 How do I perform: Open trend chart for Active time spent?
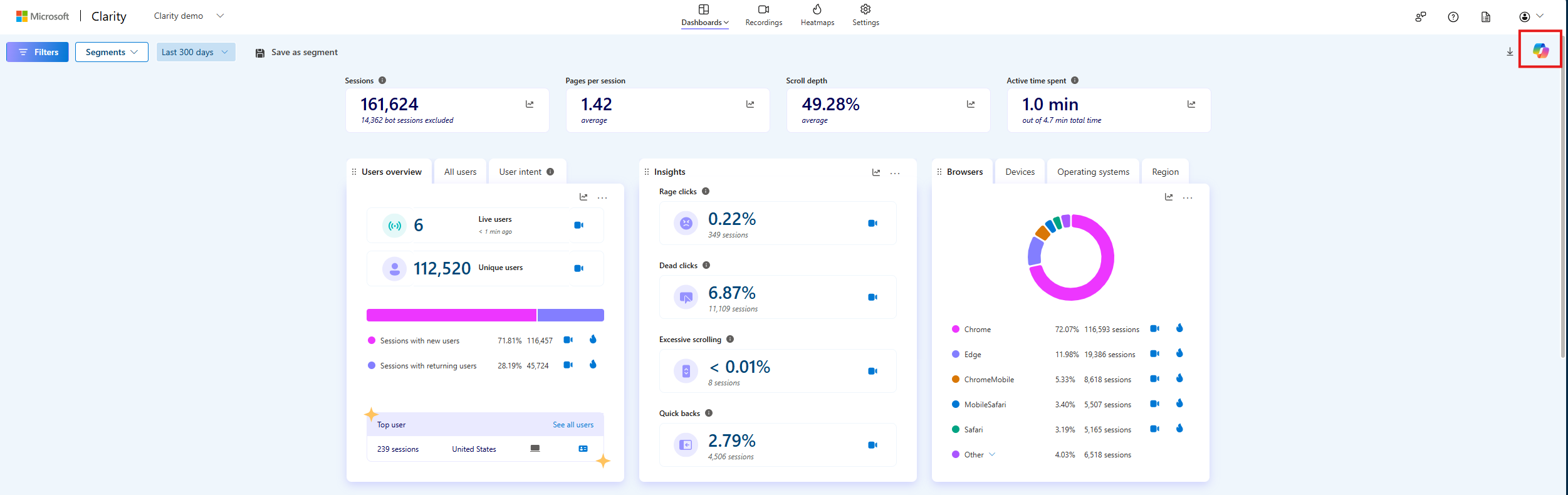tap(1191, 104)
